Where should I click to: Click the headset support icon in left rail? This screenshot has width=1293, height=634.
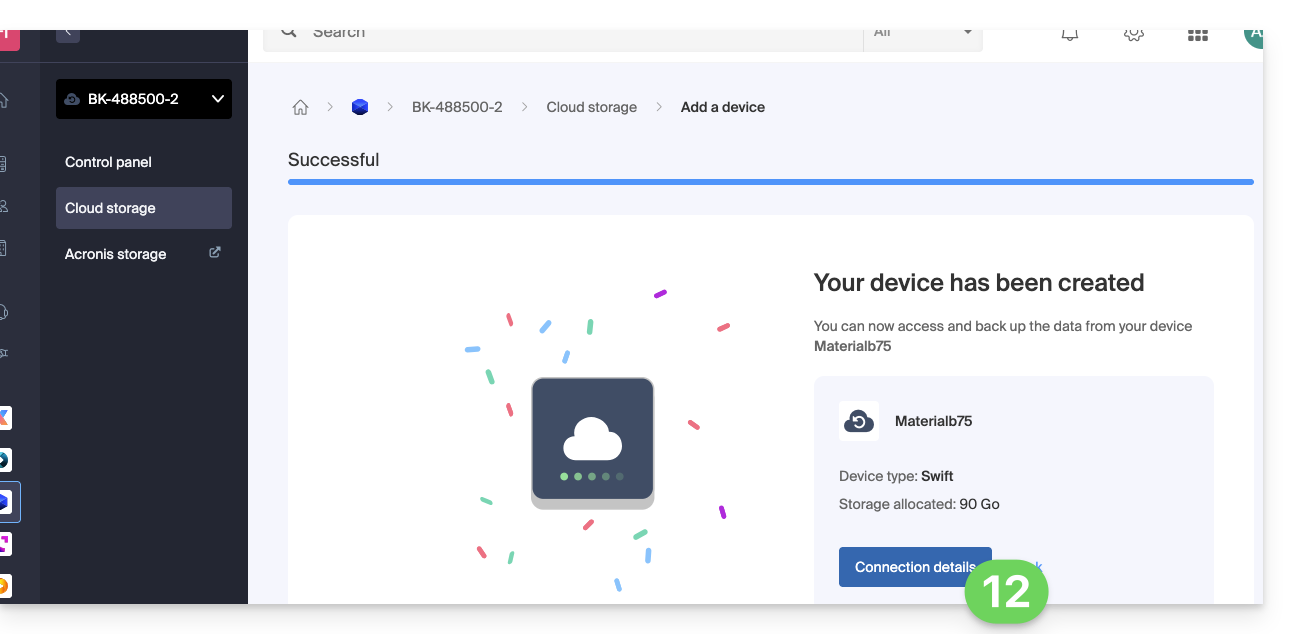(x=4, y=311)
